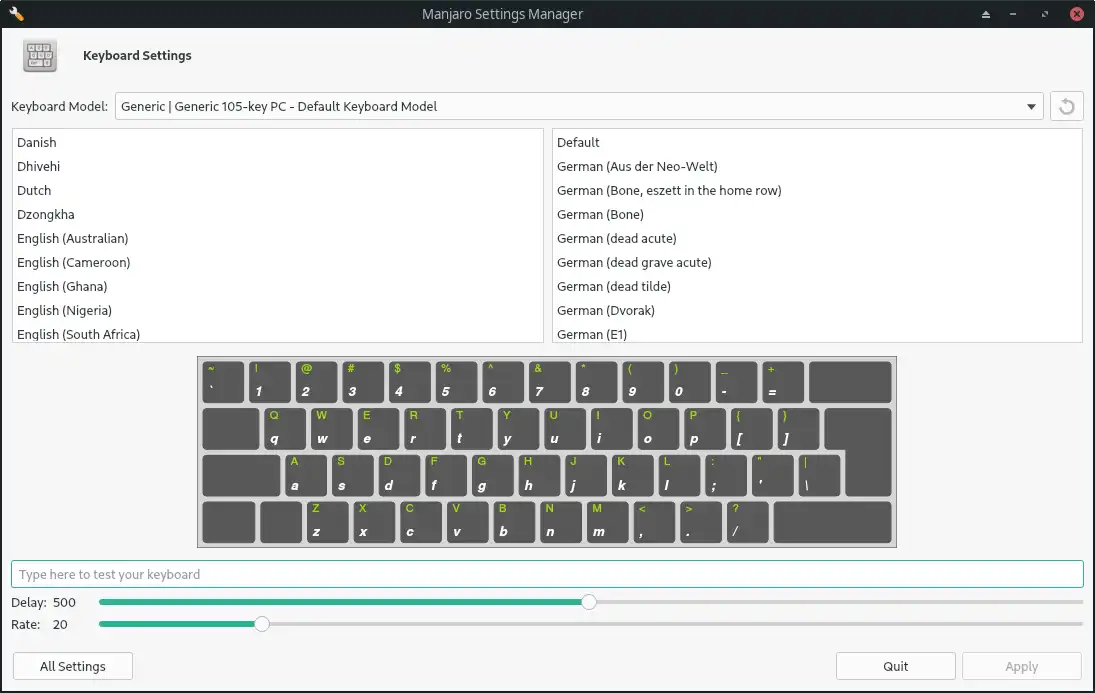The height and width of the screenshot is (693, 1095).
Task: Close the Manjaro Settings Manager window
Action: [1077, 14]
